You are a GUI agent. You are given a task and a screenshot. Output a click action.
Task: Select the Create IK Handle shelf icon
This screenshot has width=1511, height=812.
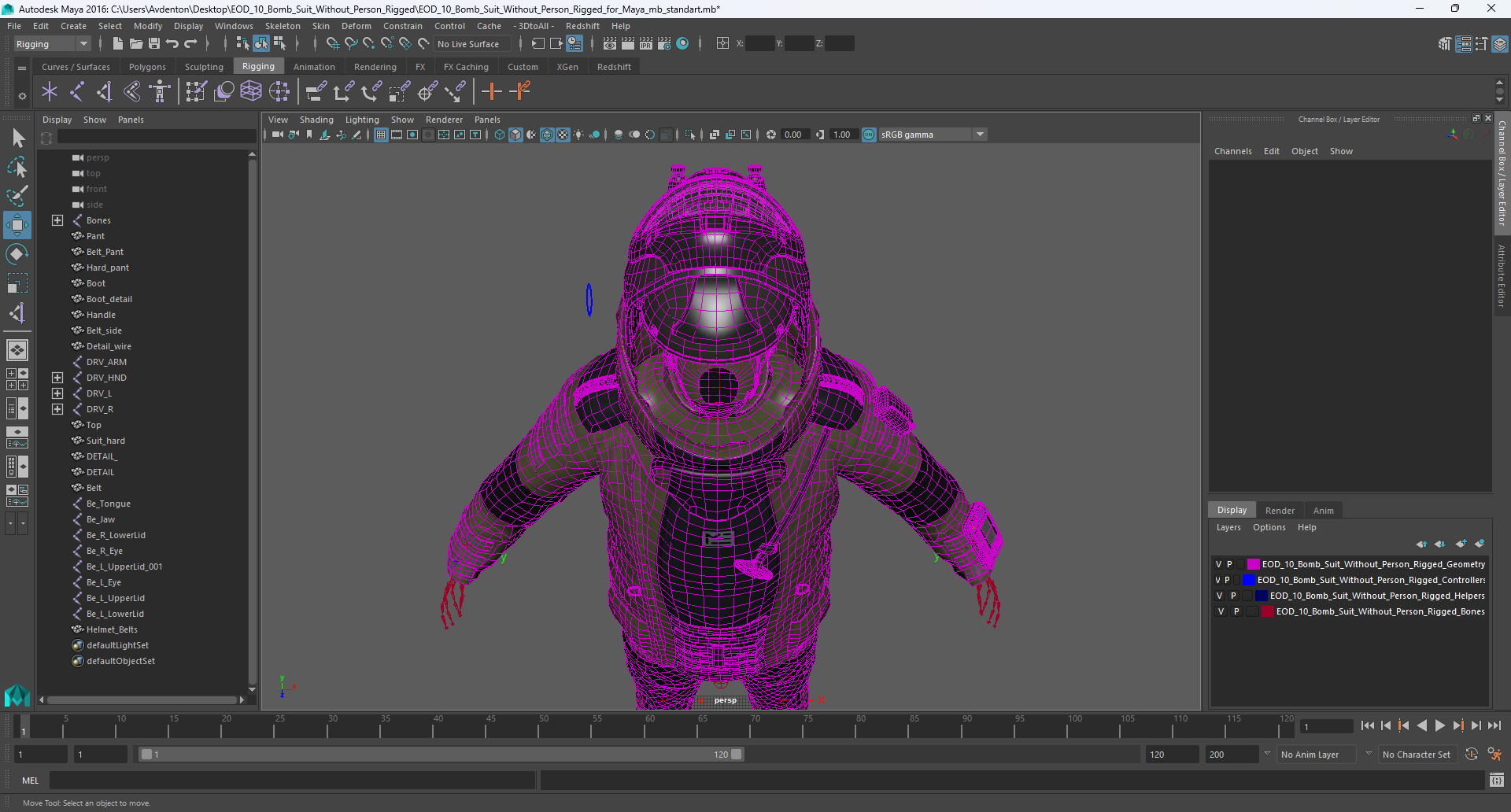point(132,92)
